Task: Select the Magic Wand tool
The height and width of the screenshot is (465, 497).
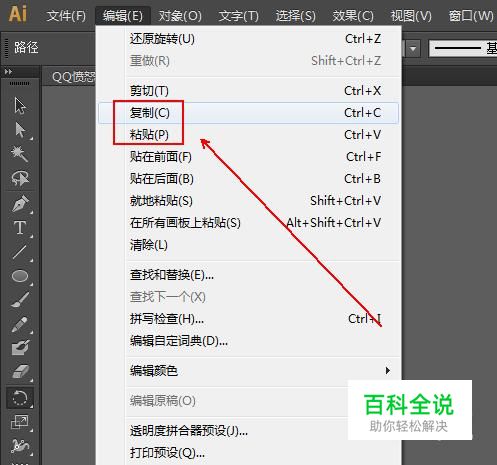Action: click(19, 154)
